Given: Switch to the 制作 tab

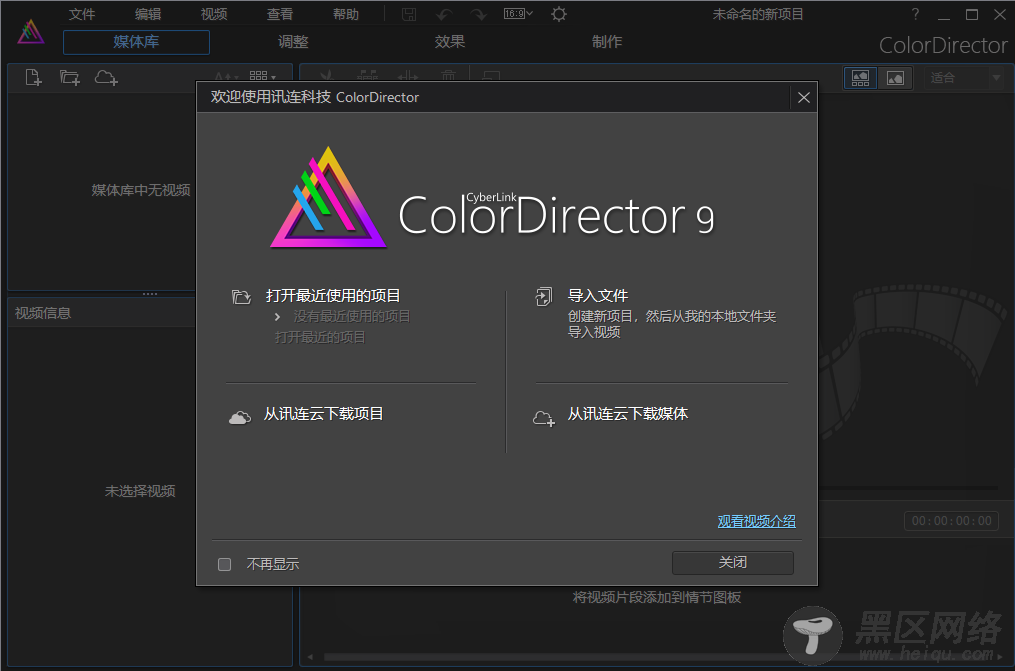Looking at the screenshot, I should (607, 42).
